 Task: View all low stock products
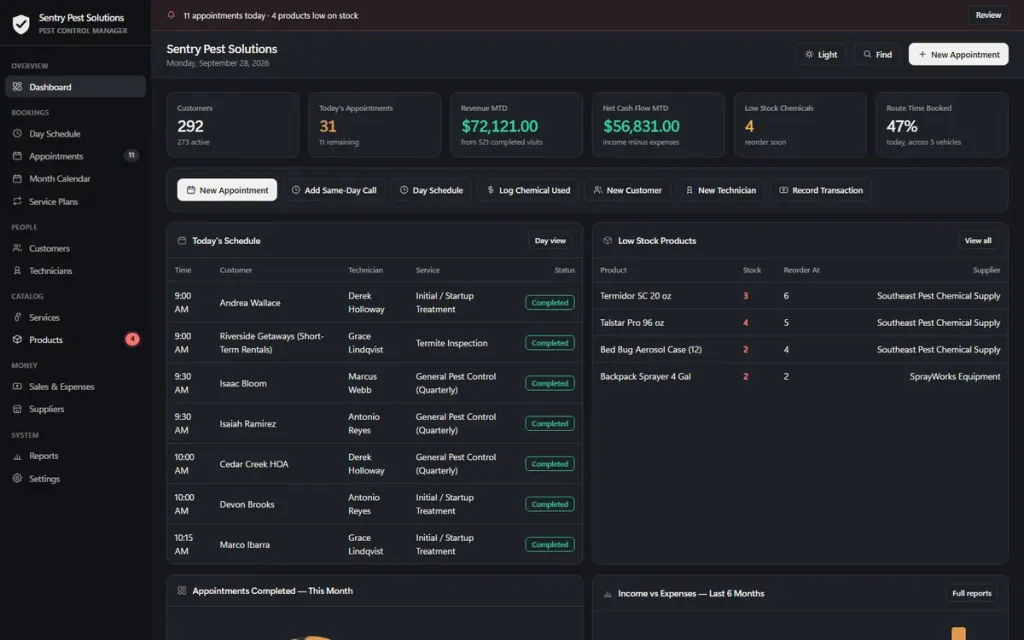(x=978, y=240)
